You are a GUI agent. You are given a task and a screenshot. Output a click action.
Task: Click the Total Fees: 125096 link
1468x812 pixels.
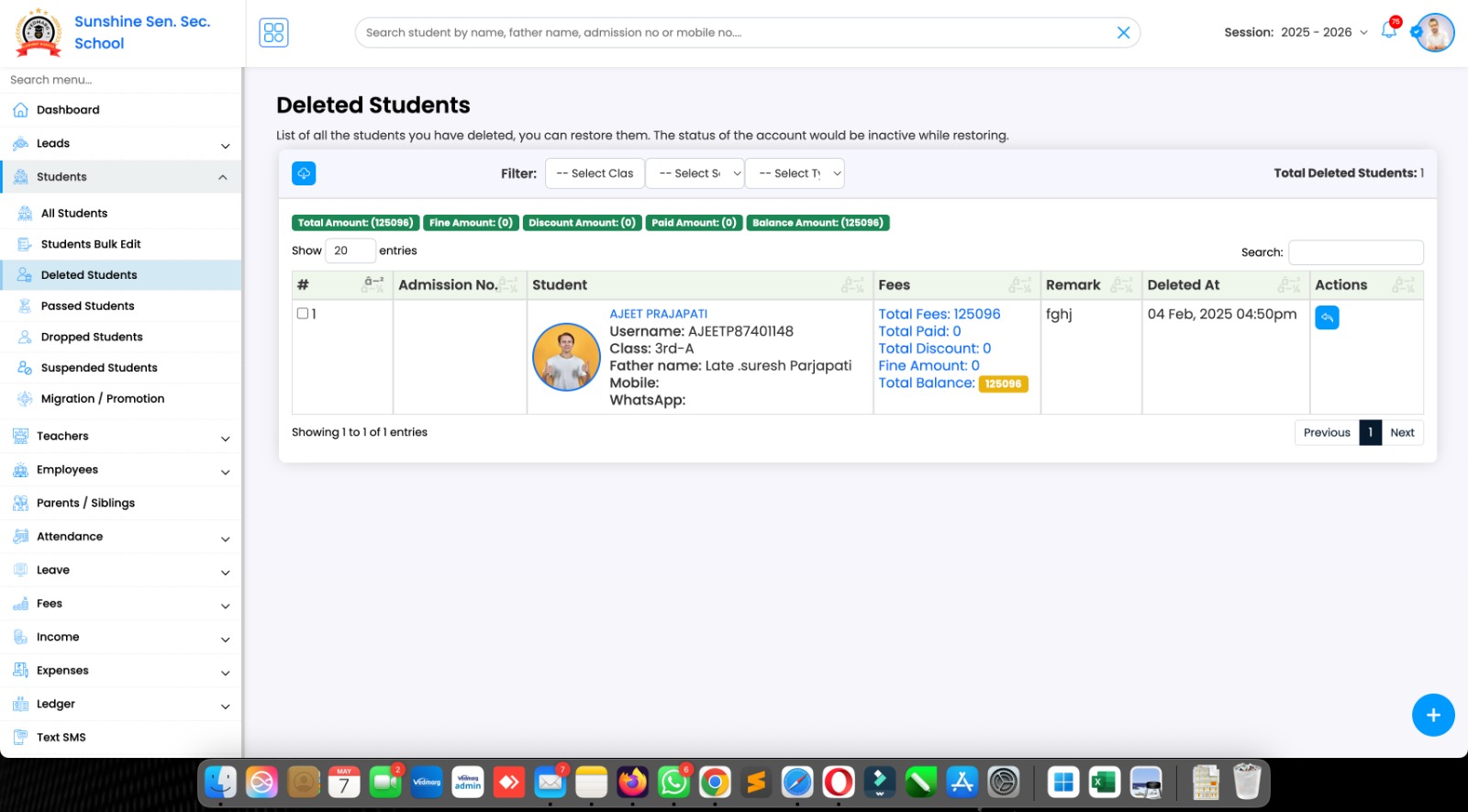point(940,314)
